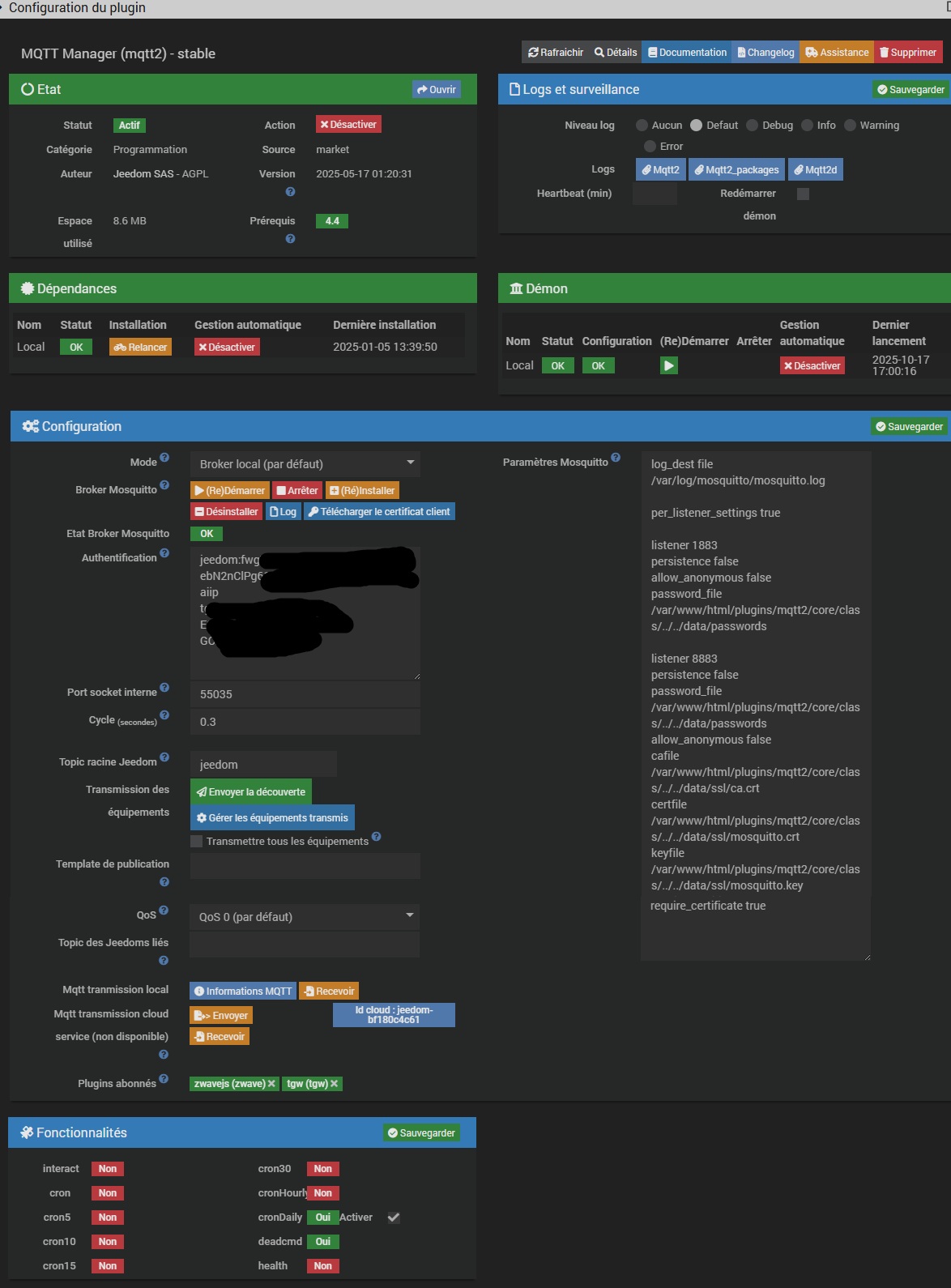951x1288 pixels.
Task: Click Rafraichir refresh button
Action: 556,53
